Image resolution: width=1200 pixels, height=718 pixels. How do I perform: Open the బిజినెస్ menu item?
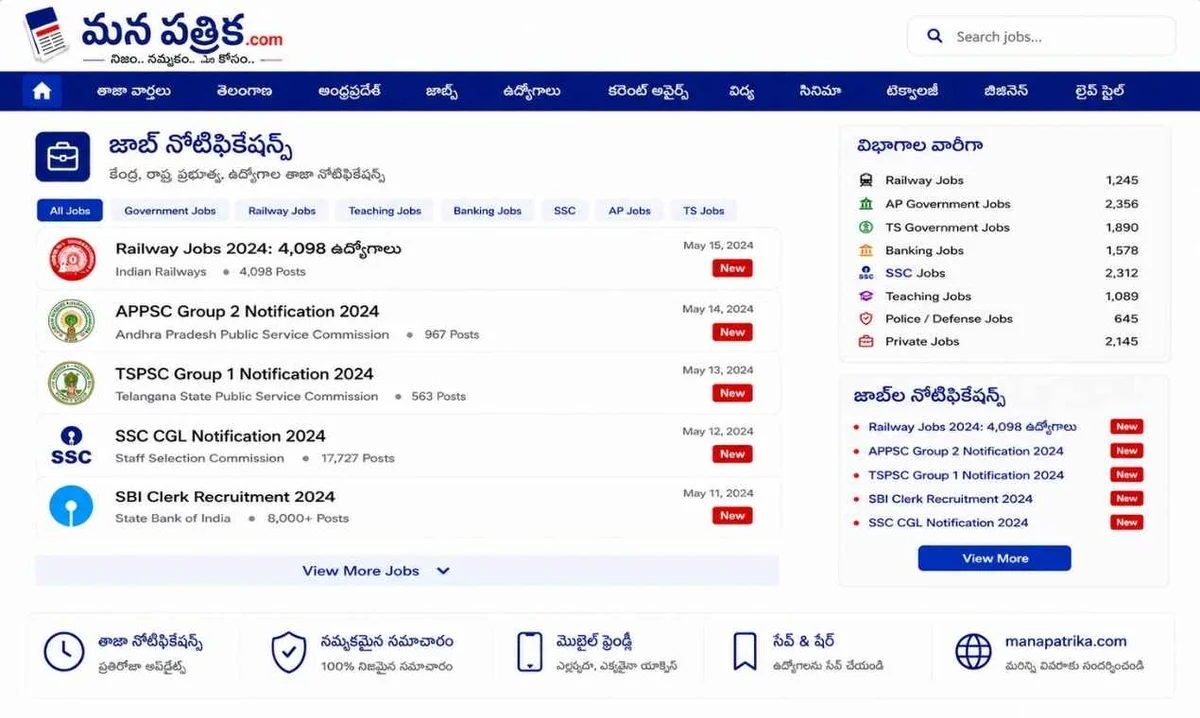(x=1005, y=91)
